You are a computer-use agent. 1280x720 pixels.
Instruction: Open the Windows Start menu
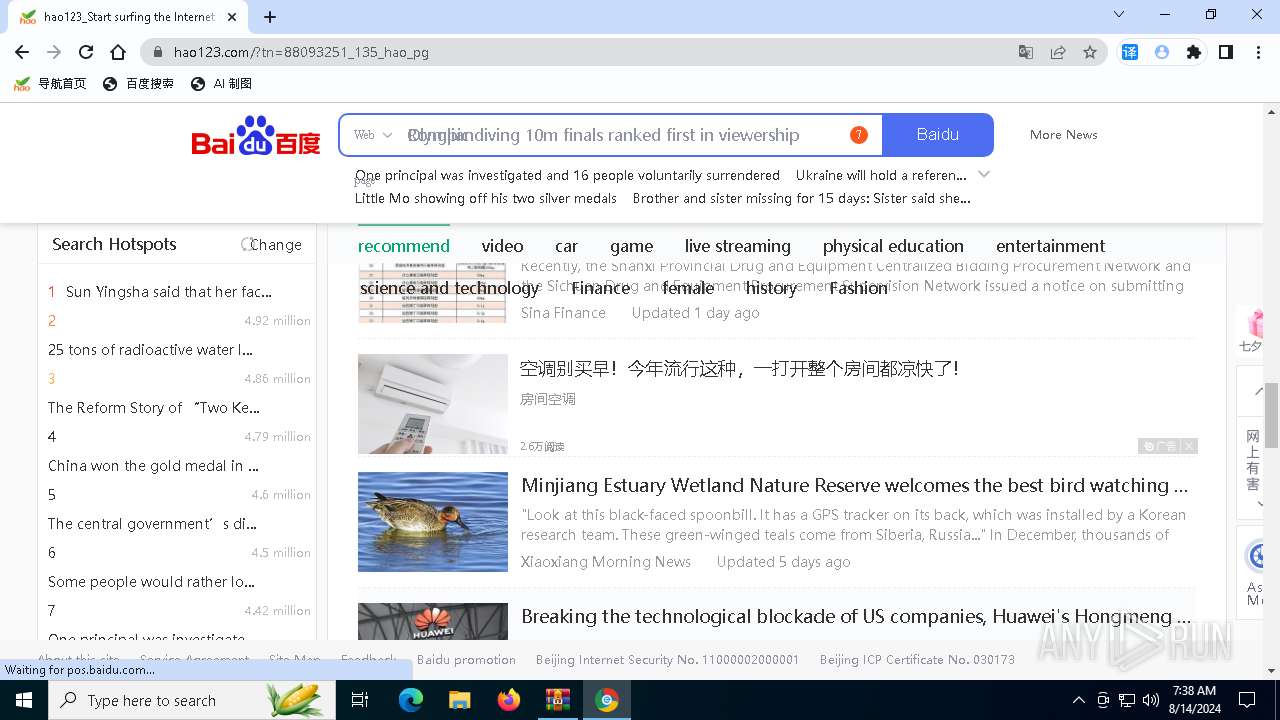click(x=24, y=700)
